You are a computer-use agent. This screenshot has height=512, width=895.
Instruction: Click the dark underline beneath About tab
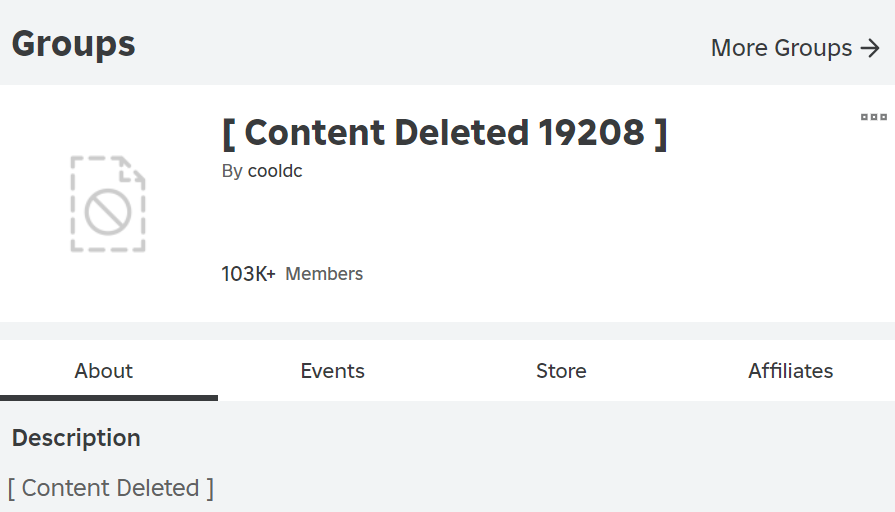coord(109,398)
